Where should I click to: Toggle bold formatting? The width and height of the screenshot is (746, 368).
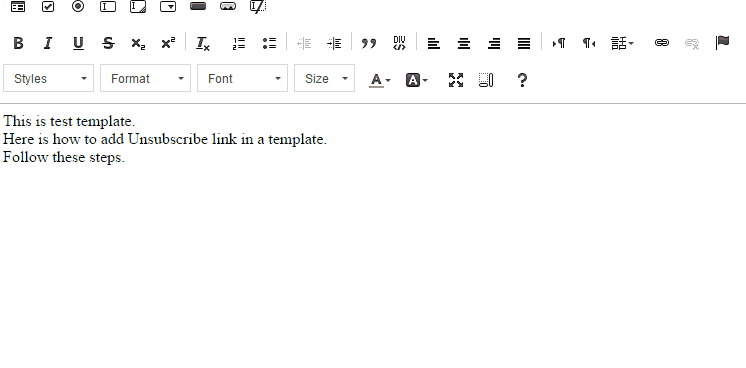(x=18, y=43)
